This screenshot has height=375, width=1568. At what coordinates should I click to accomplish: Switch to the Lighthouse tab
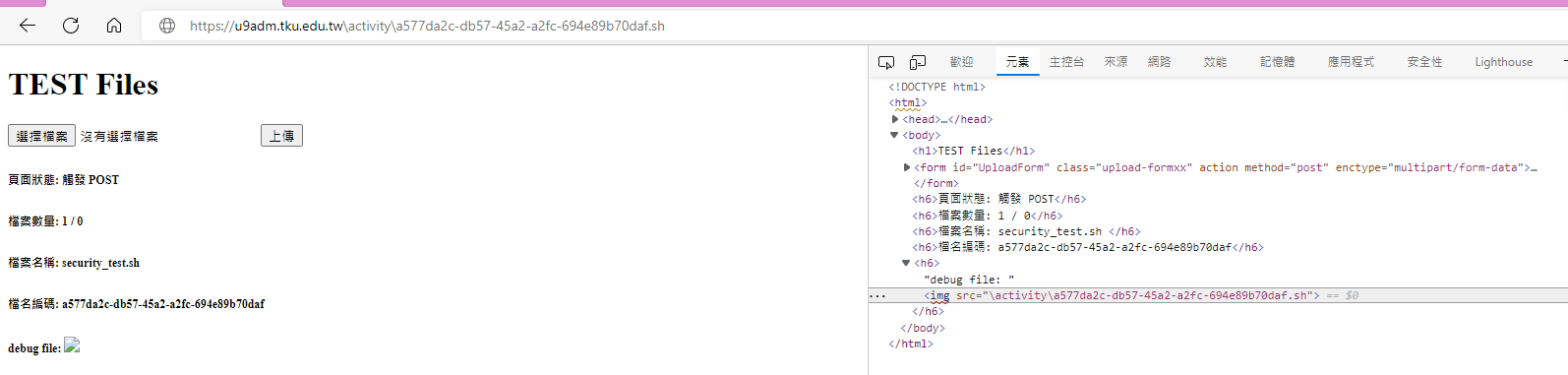point(1503,62)
